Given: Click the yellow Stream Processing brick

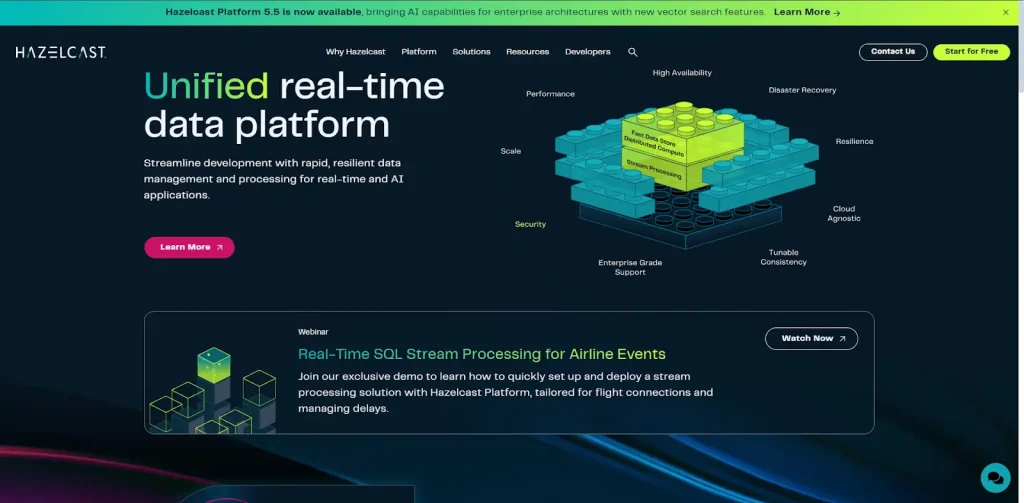Looking at the screenshot, I should pos(654,169).
